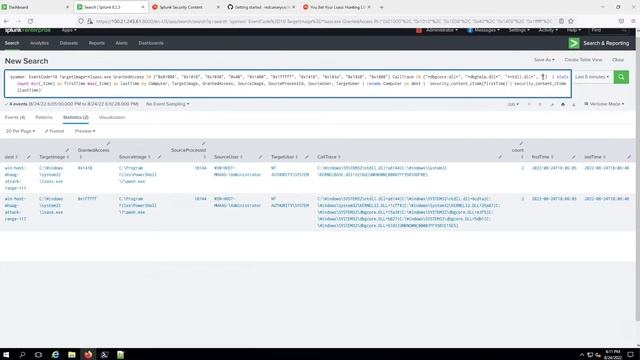Open Dashboards in the navigation bar
640x360 pixels.
tap(151, 43)
